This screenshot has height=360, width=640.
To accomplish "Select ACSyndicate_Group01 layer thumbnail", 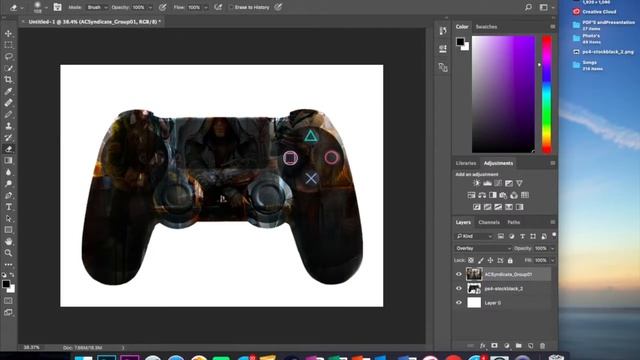I will click(x=474, y=274).
